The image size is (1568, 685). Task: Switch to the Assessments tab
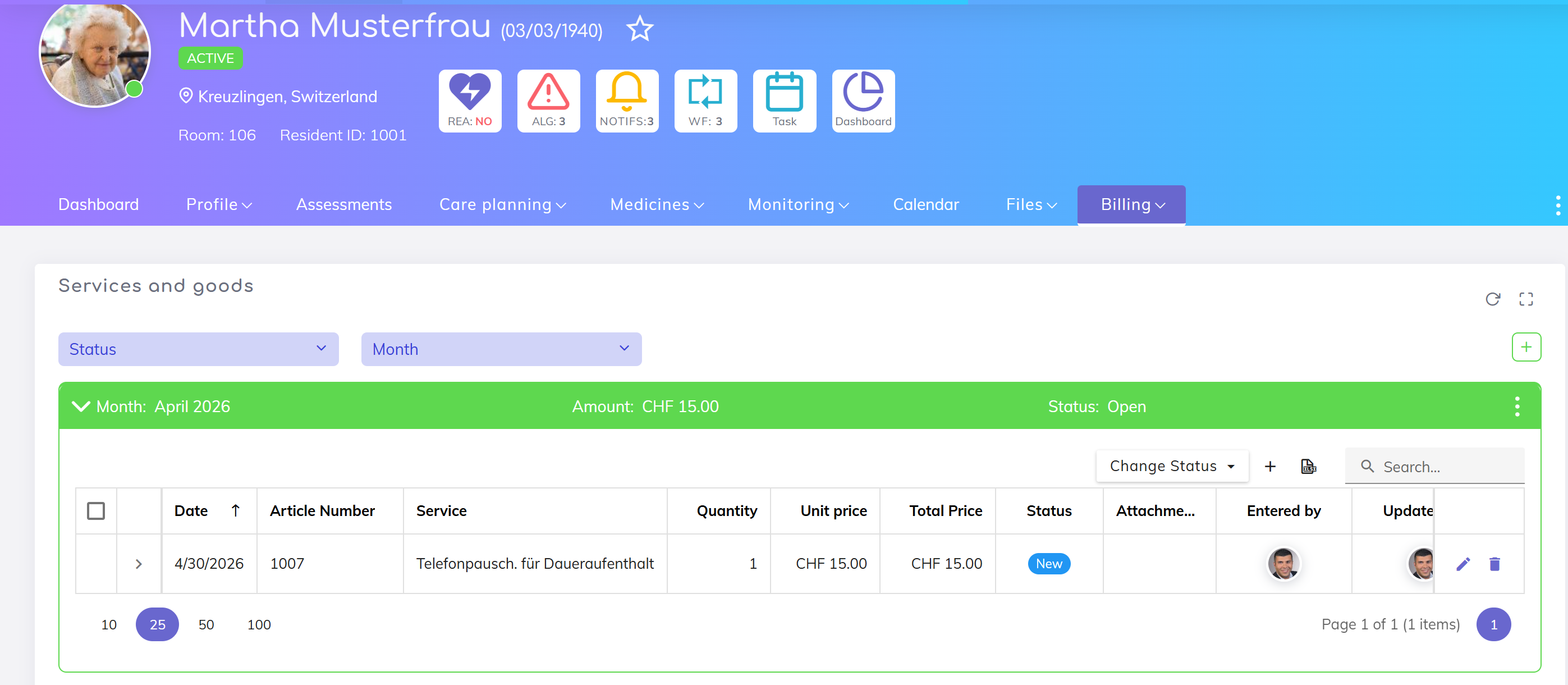343,204
